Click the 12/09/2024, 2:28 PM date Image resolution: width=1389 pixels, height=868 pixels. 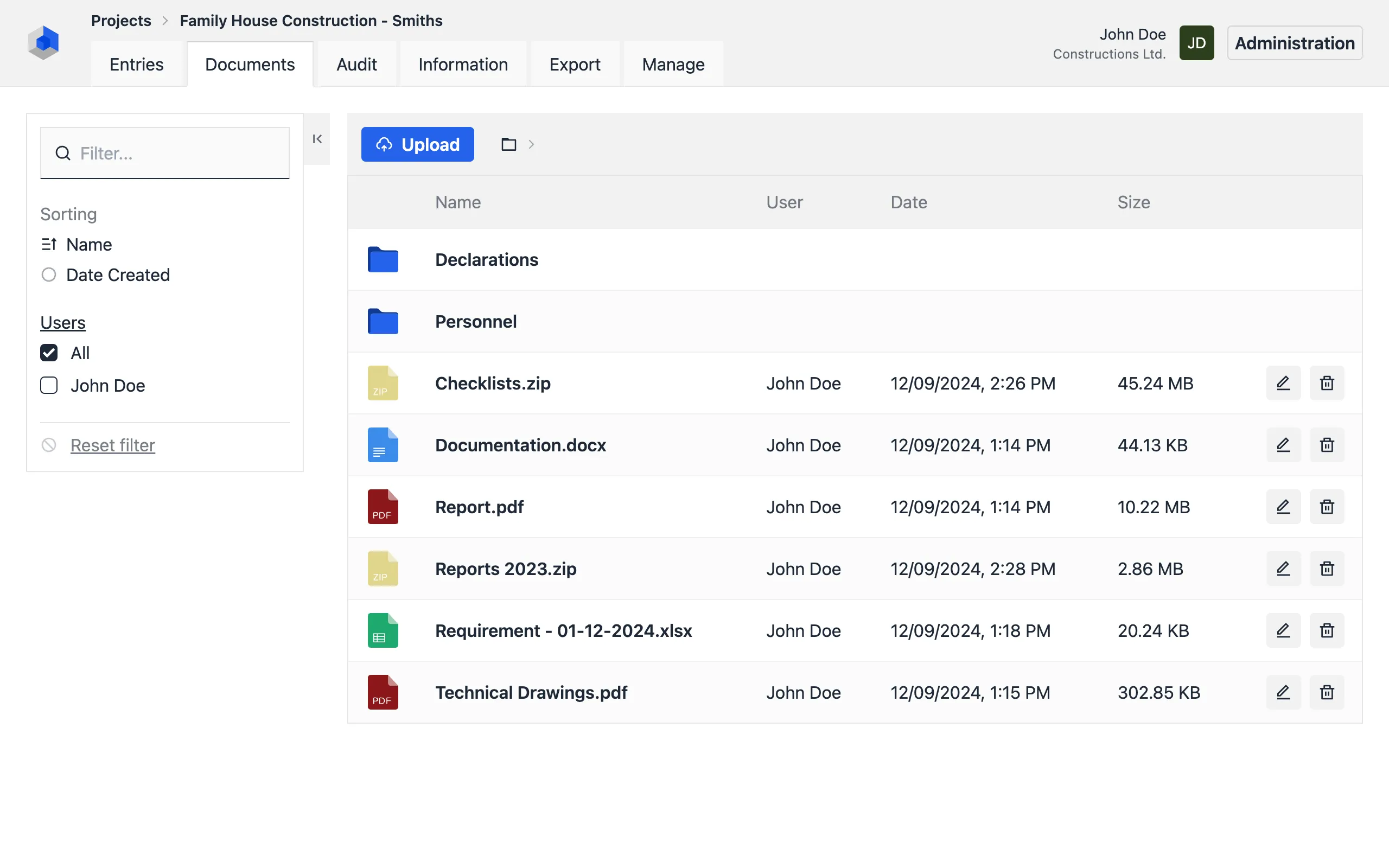point(972,569)
